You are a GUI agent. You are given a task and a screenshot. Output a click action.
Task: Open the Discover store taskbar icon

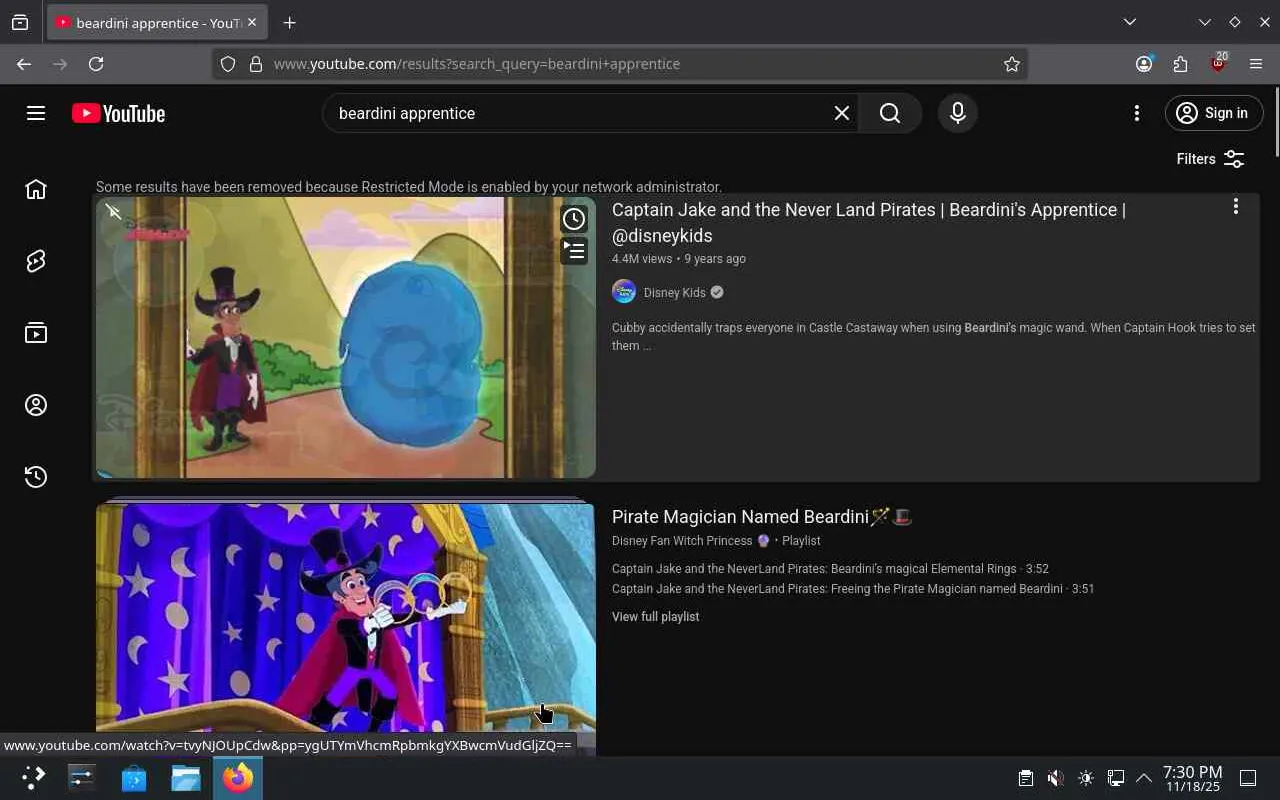pos(134,778)
